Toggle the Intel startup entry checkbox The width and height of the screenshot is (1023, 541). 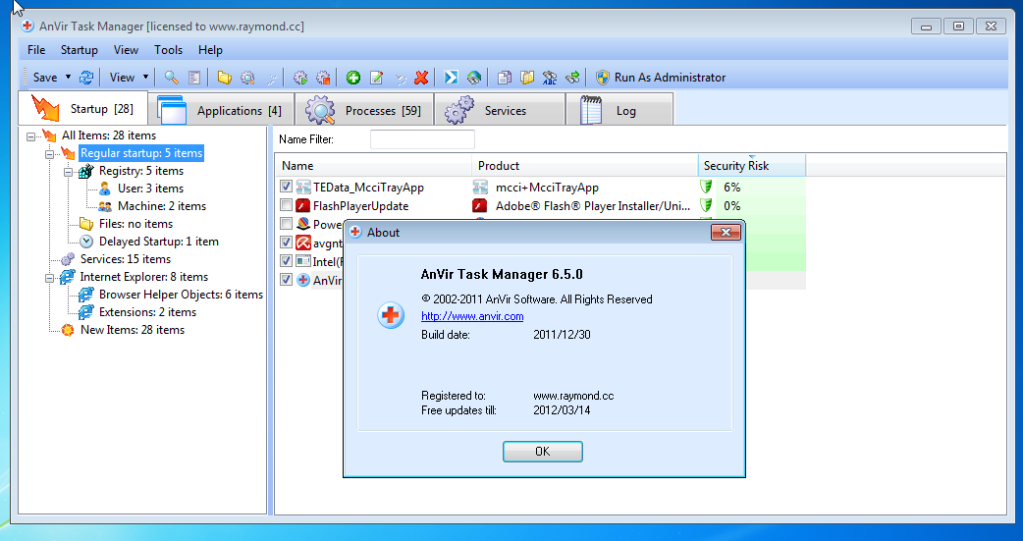tap(286, 260)
